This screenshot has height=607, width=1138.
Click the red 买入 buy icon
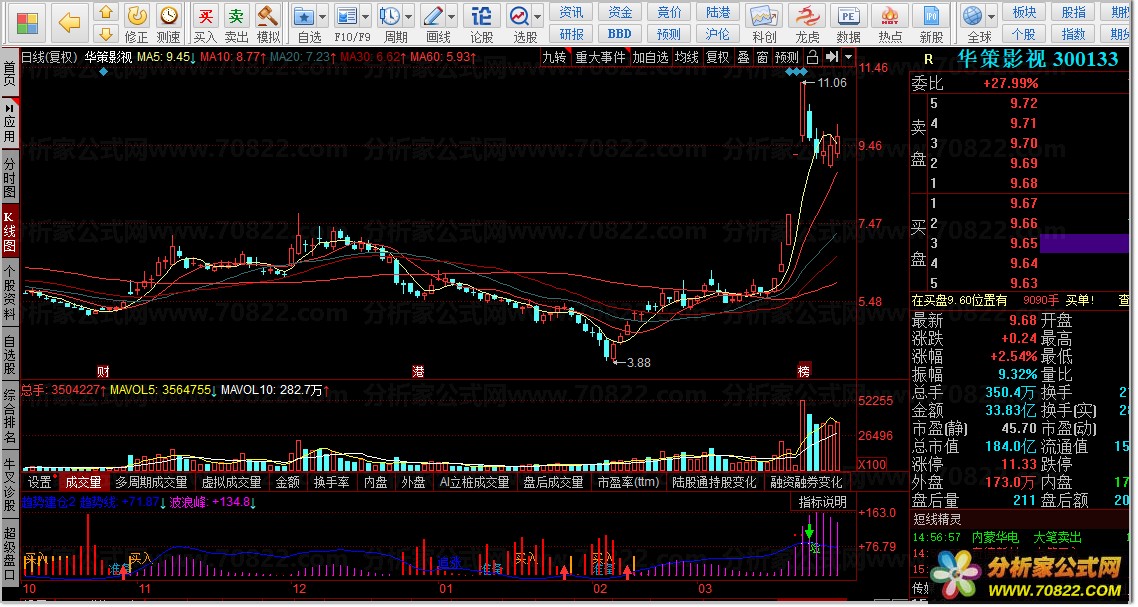pos(205,16)
